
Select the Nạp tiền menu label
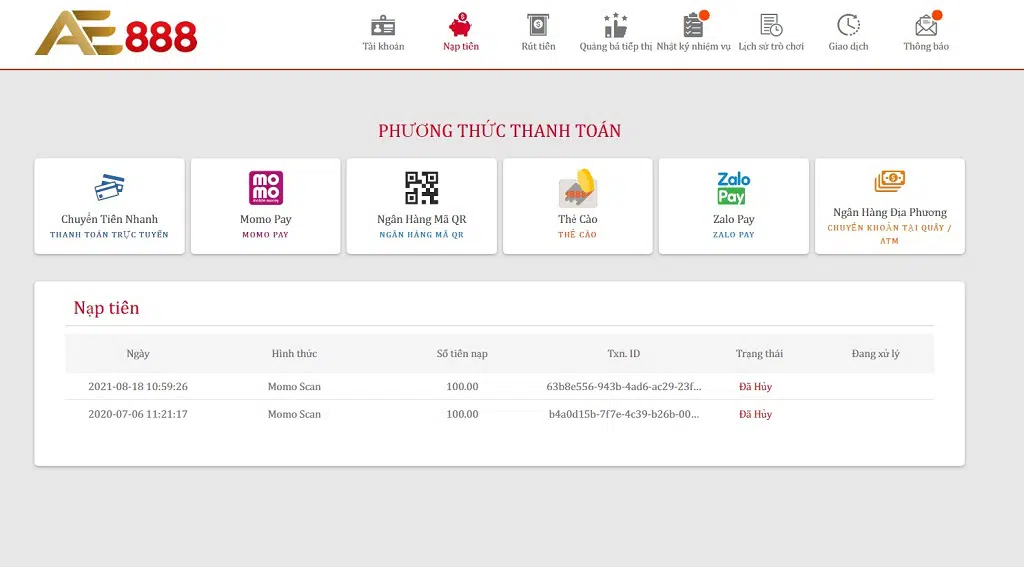pyautogui.click(x=460, y=46)
